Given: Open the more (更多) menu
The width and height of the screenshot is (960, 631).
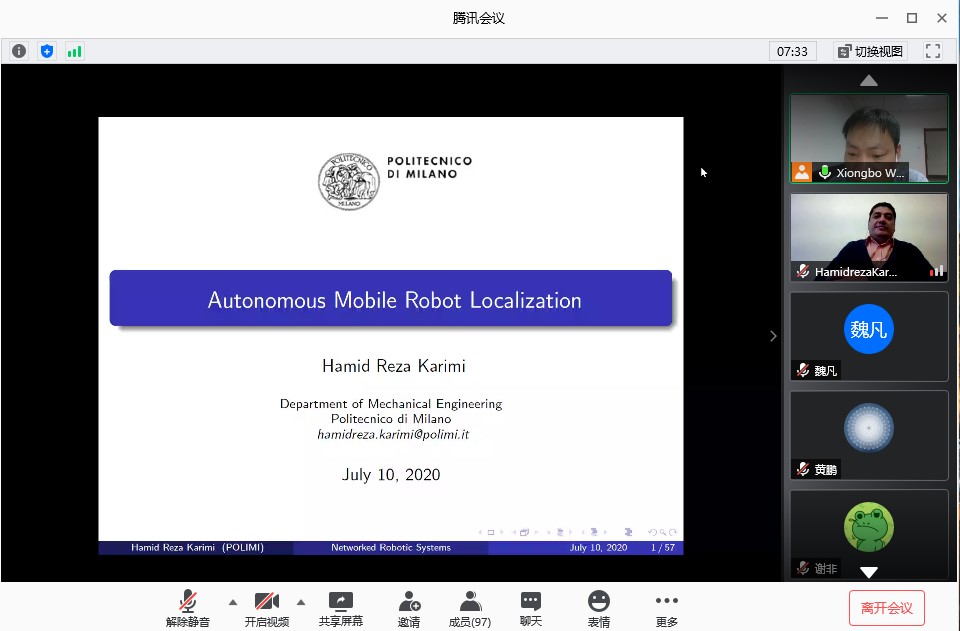Looking at the screenshot, I should (x=666, y=607).
